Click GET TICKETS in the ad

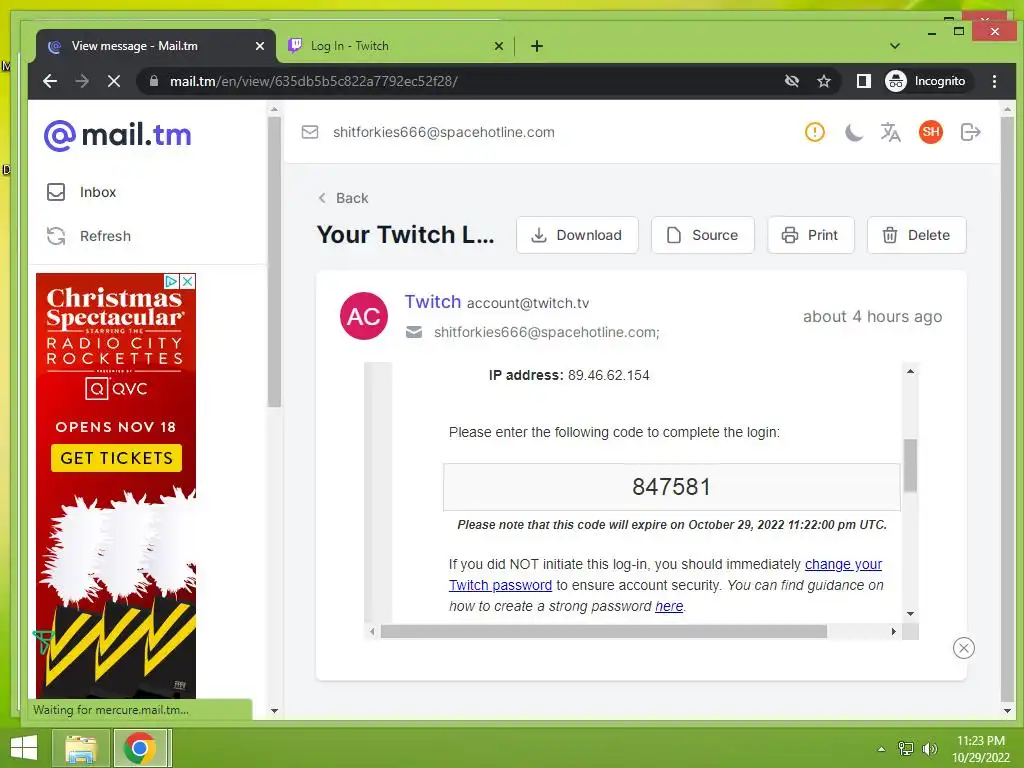(x=116, y=458)
